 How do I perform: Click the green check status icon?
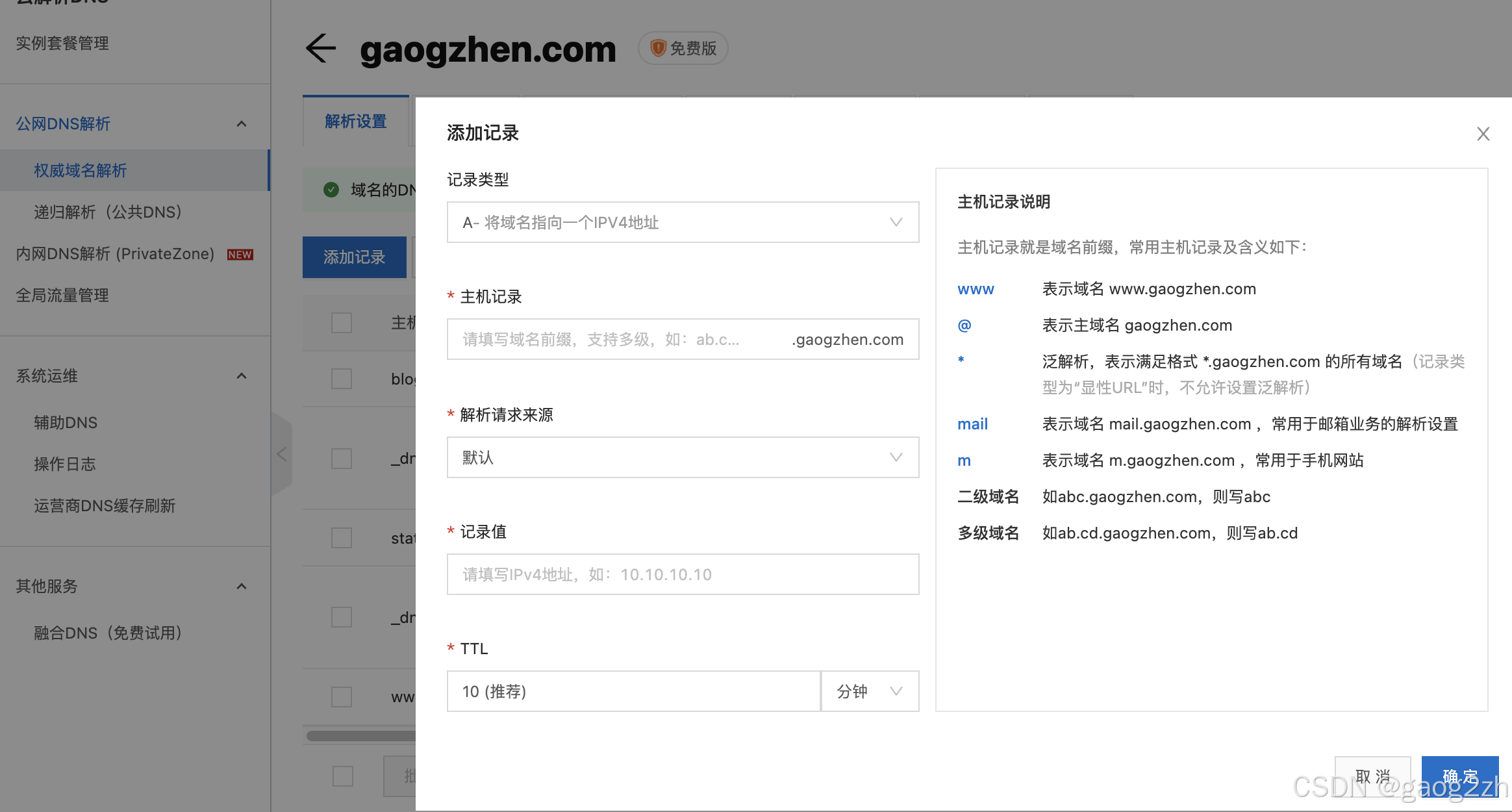click(331, 190)
